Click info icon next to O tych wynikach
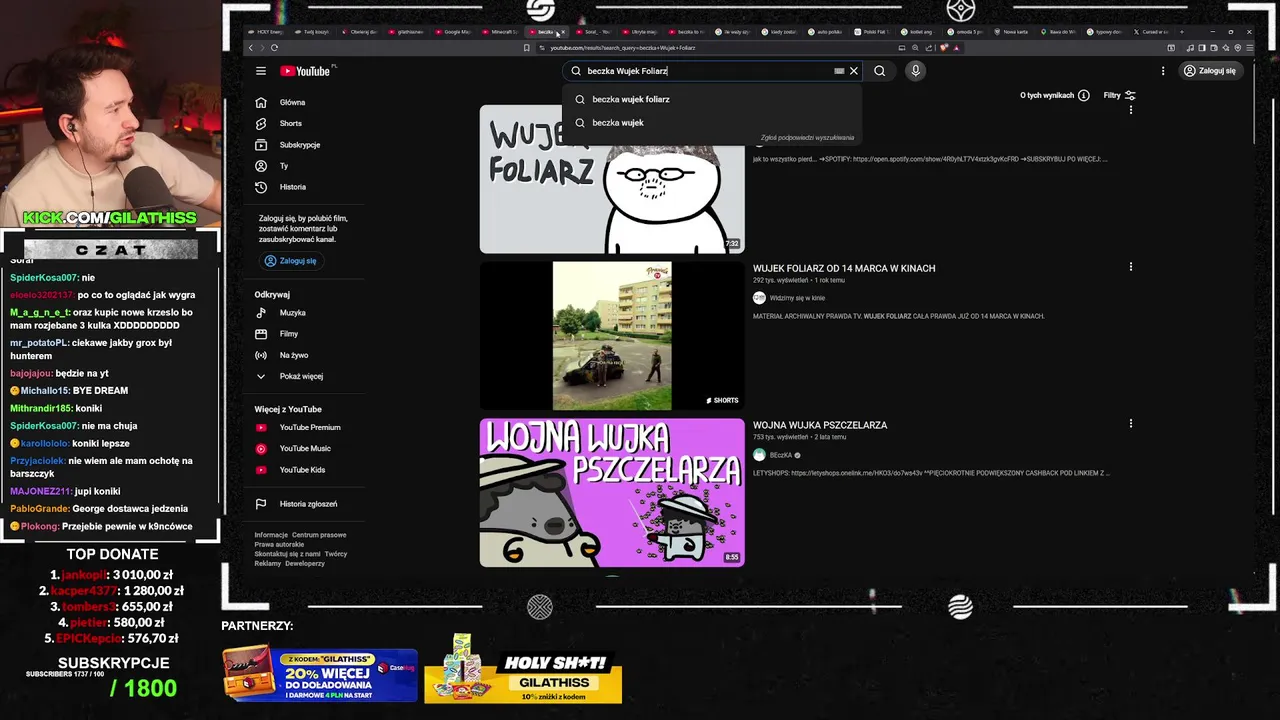 pyautogui.click(x=1083, y=95)
